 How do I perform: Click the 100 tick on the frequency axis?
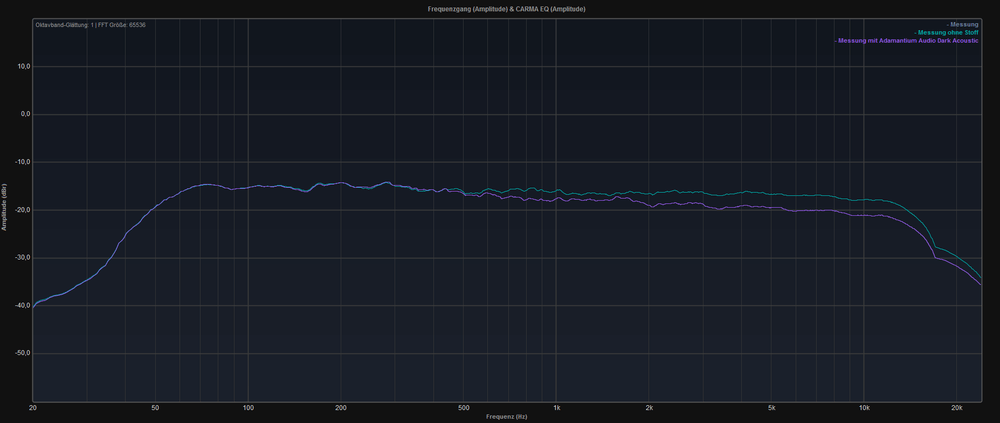pyautogui.click(x=248, y=408)
